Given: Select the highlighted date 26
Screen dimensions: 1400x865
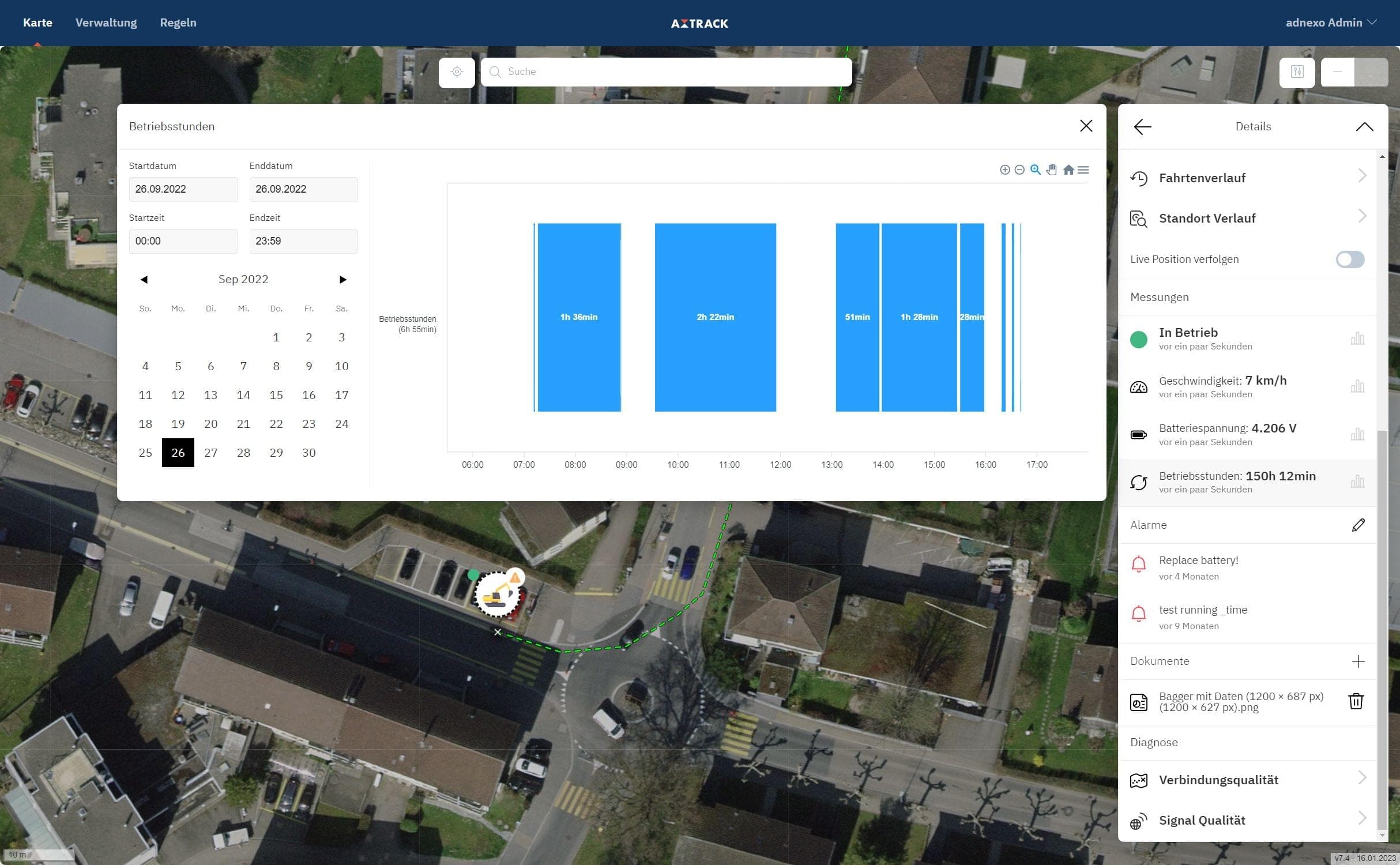Looking at the screenshot, I should pos(178,453).
